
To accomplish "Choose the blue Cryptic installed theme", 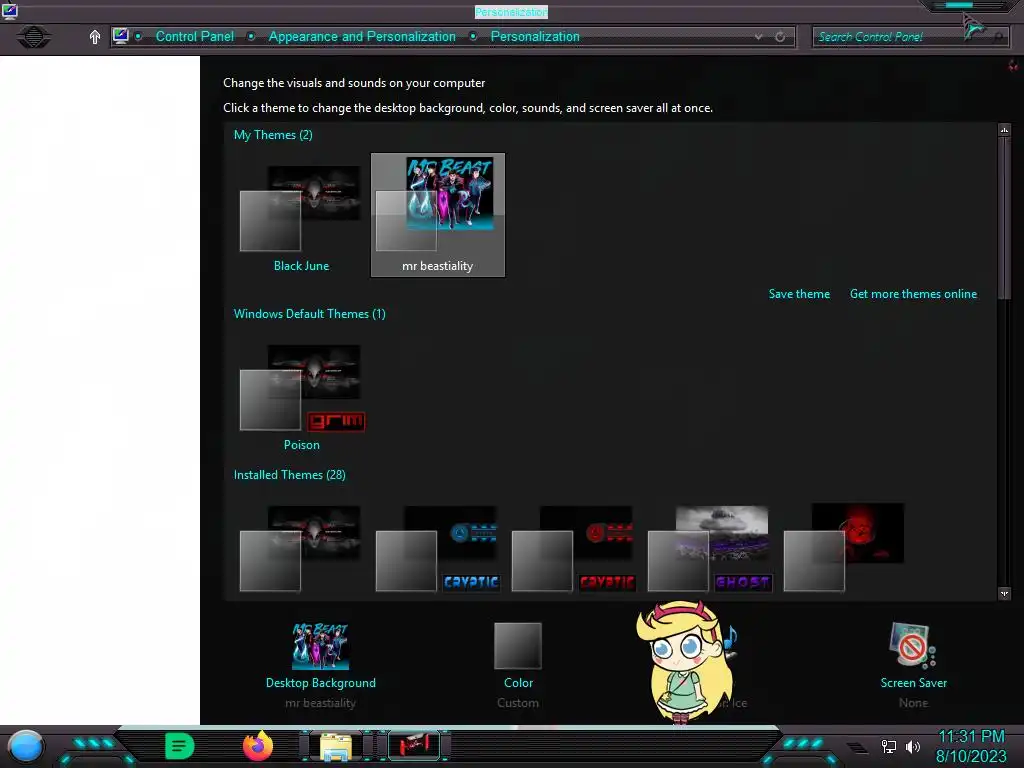I will (x=438, y=549).
